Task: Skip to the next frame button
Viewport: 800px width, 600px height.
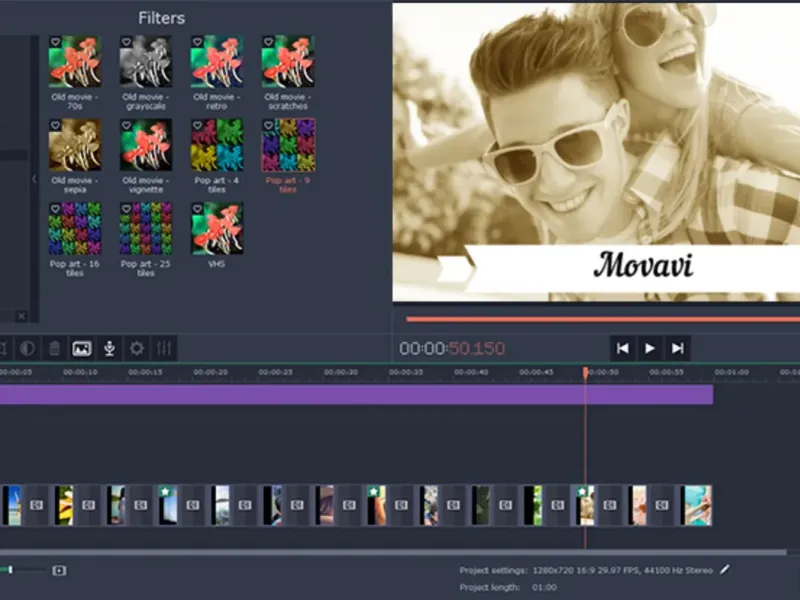Action: (677, 348)
